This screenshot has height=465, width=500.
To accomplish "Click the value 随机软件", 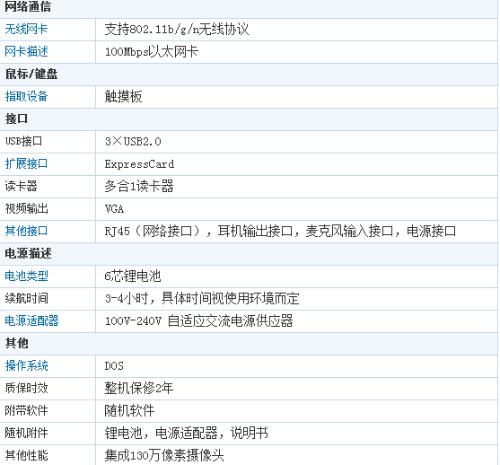I will pyautogui.click(x=129, y=411).
